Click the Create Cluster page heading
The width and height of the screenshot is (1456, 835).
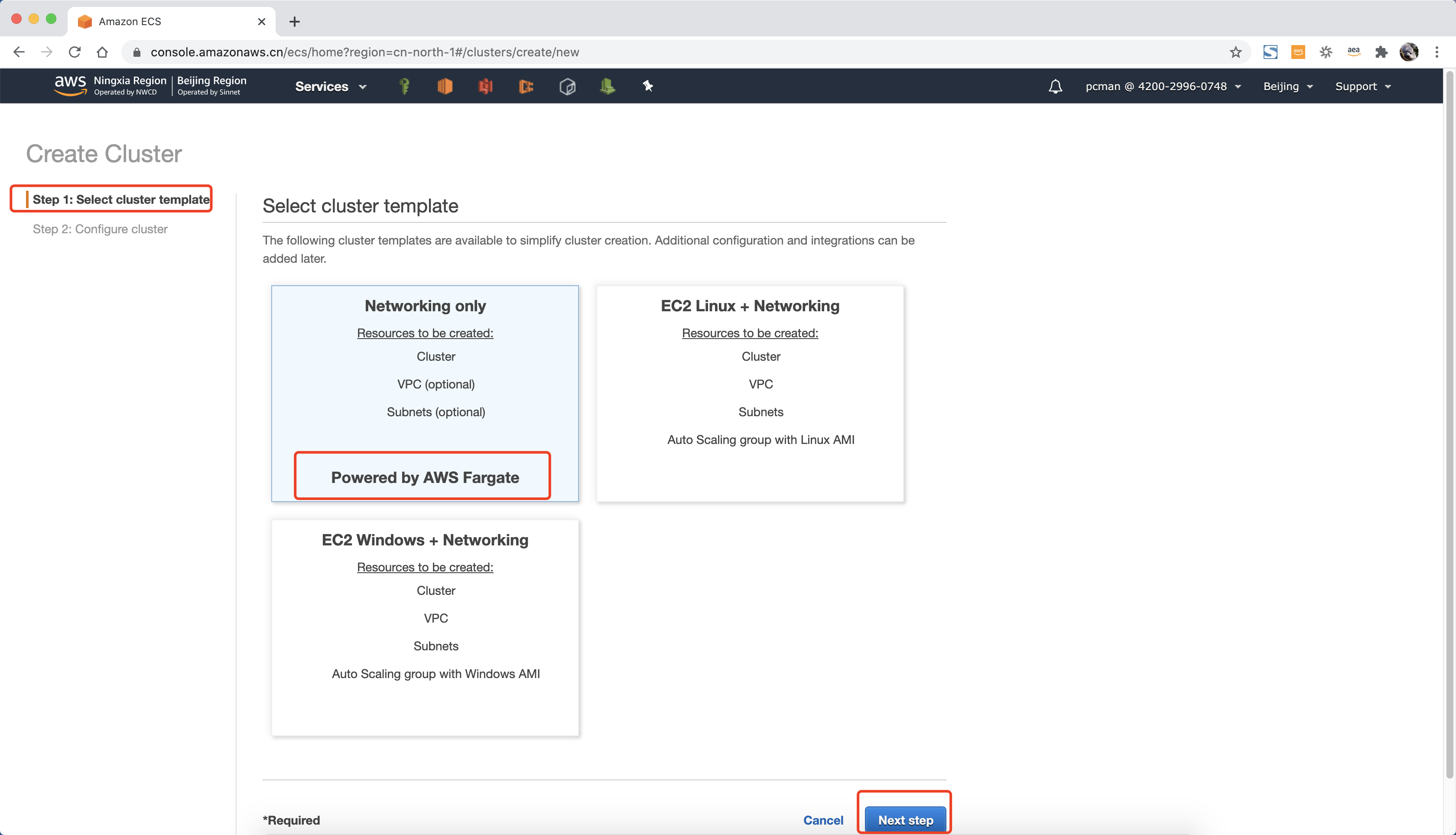104,154
